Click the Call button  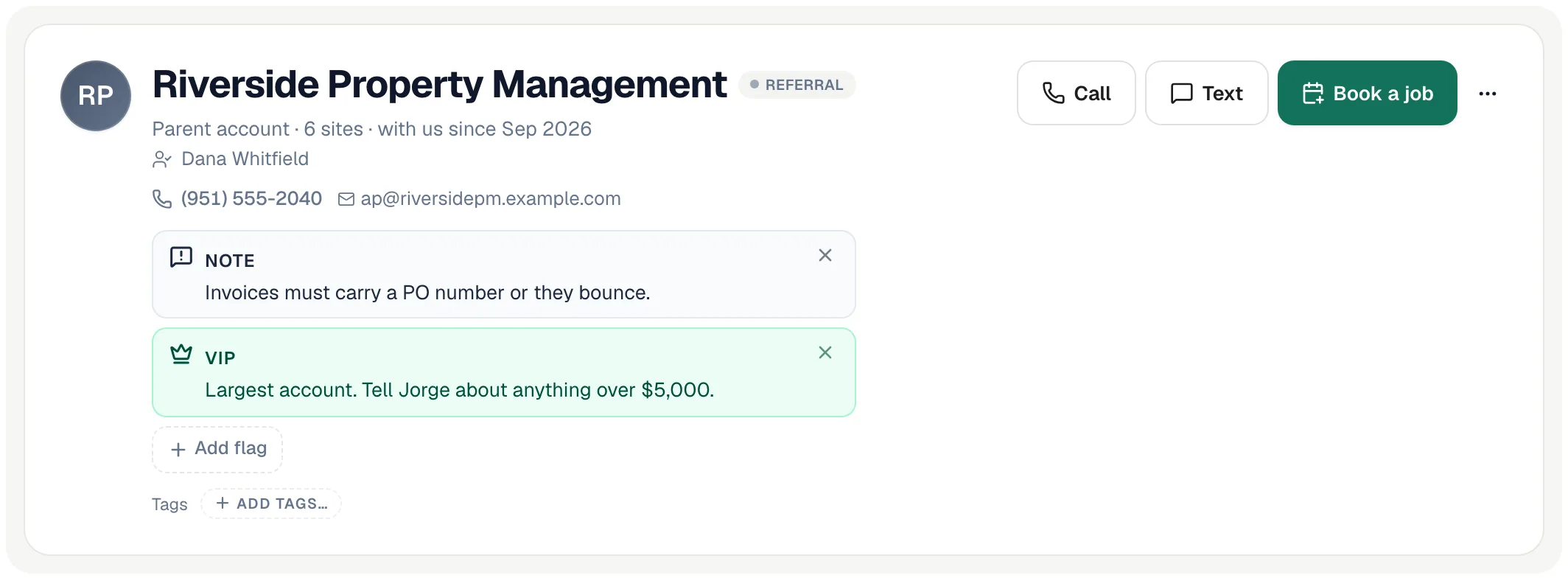(1077, 93)
